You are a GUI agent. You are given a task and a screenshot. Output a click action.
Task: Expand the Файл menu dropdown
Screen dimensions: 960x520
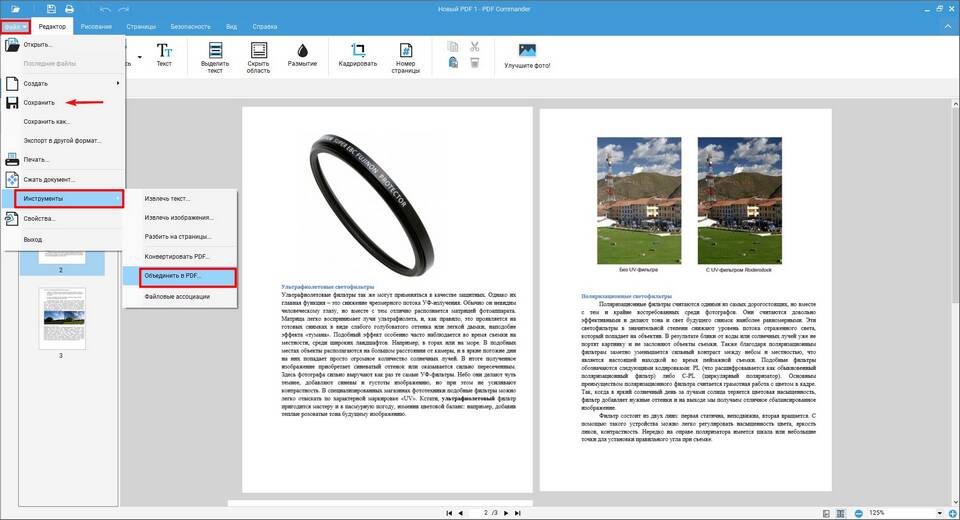pyautogui.click(x=15, y=25)
